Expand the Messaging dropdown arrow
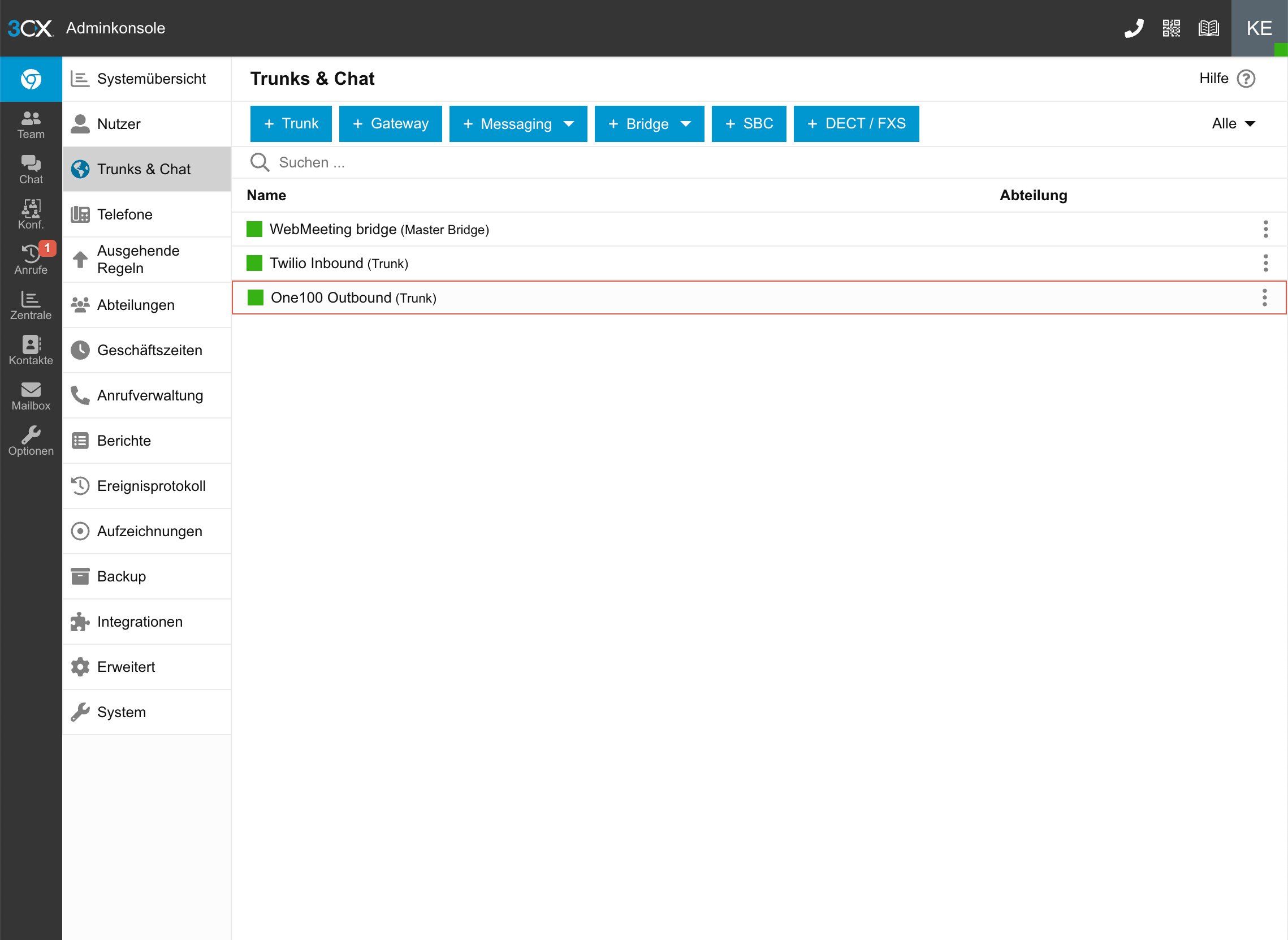 pos(568,124)
